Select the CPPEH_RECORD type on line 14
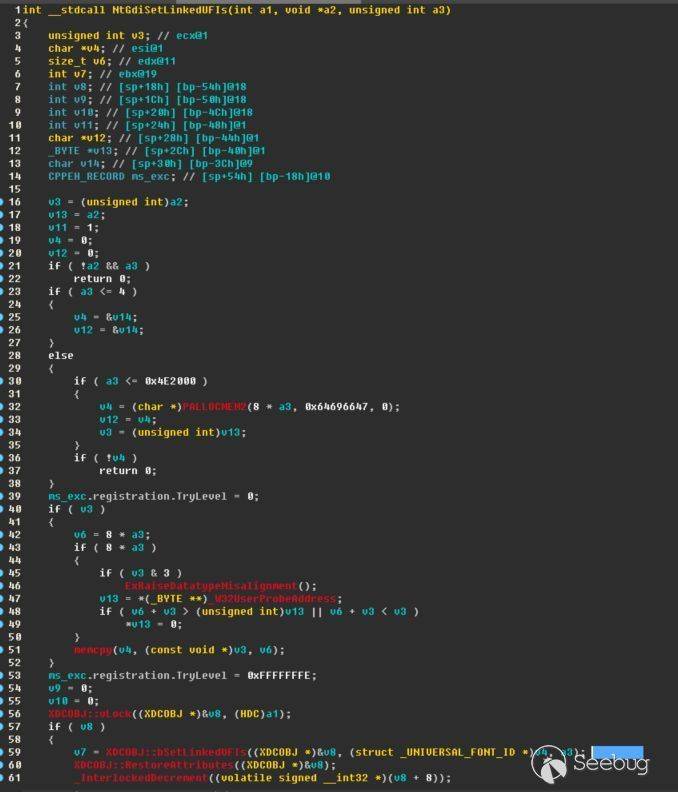The image size is (678, 792). 86,176
